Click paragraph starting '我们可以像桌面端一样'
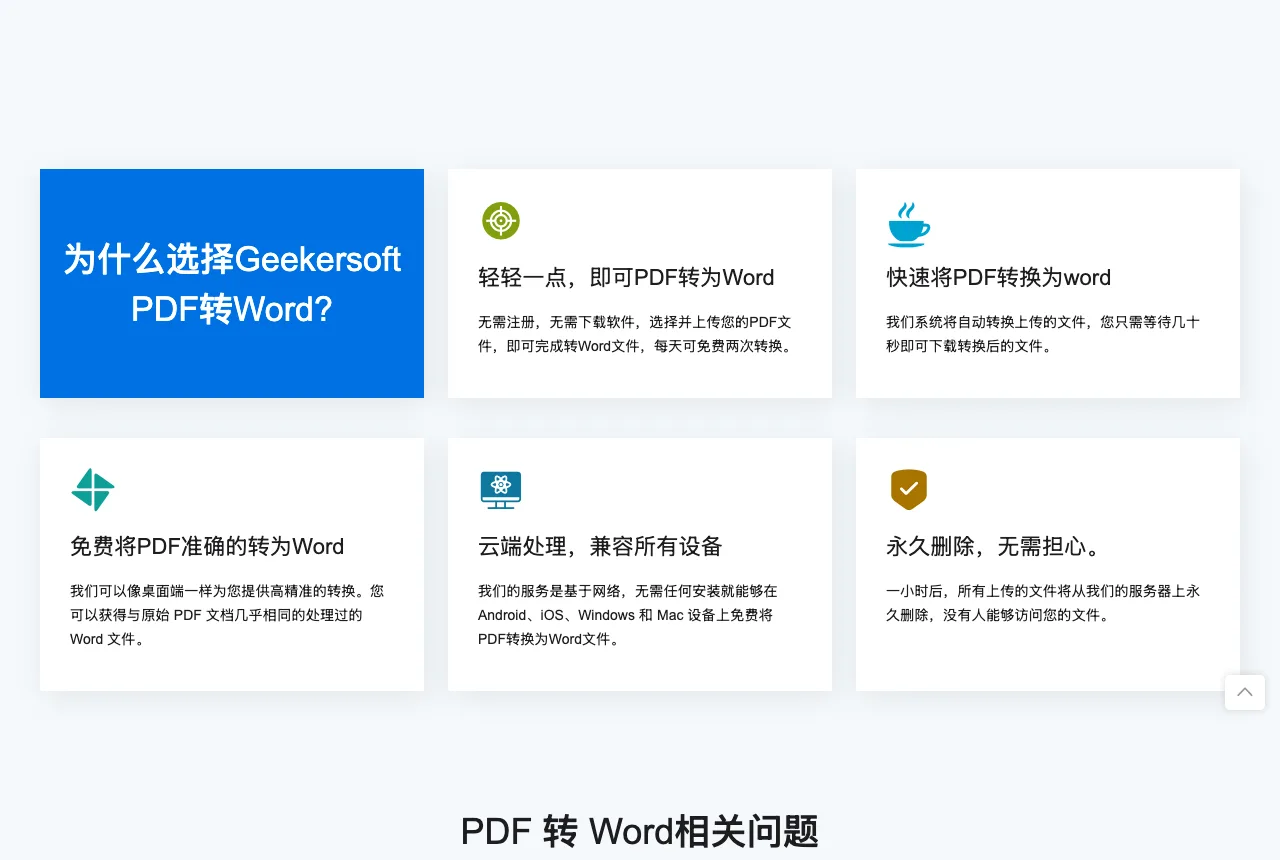 pos(227,615)
